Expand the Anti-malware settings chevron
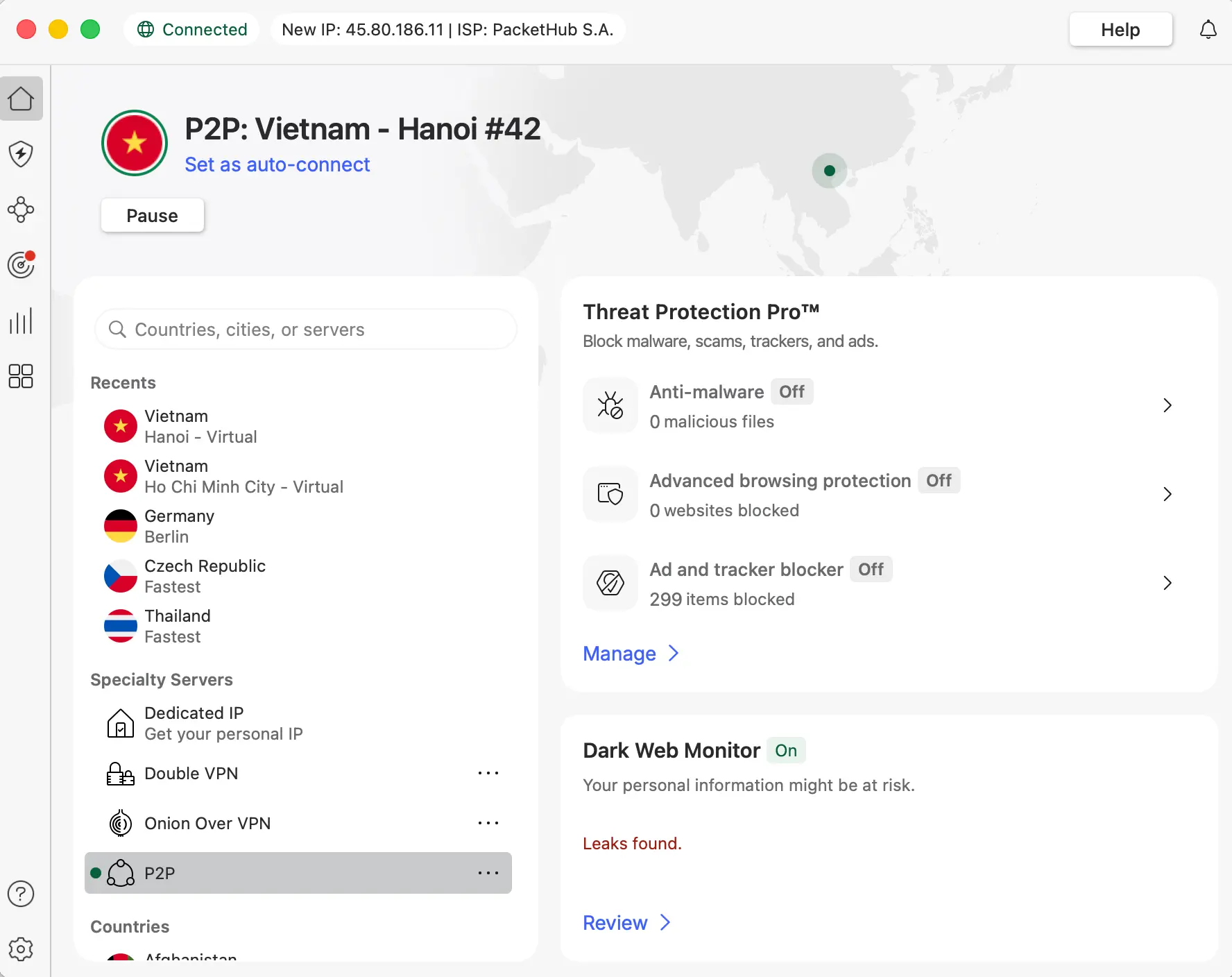 [1167, 405]
